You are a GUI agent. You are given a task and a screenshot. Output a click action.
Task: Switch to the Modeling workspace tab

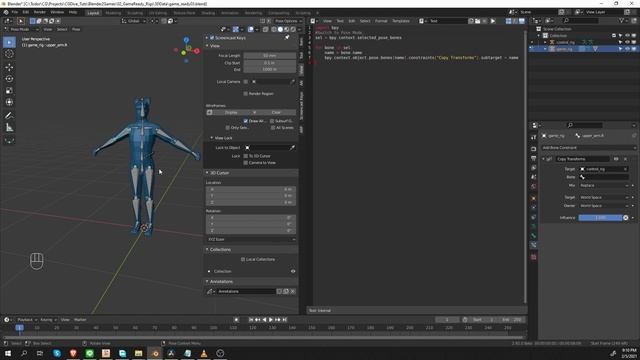pos(113,13)
